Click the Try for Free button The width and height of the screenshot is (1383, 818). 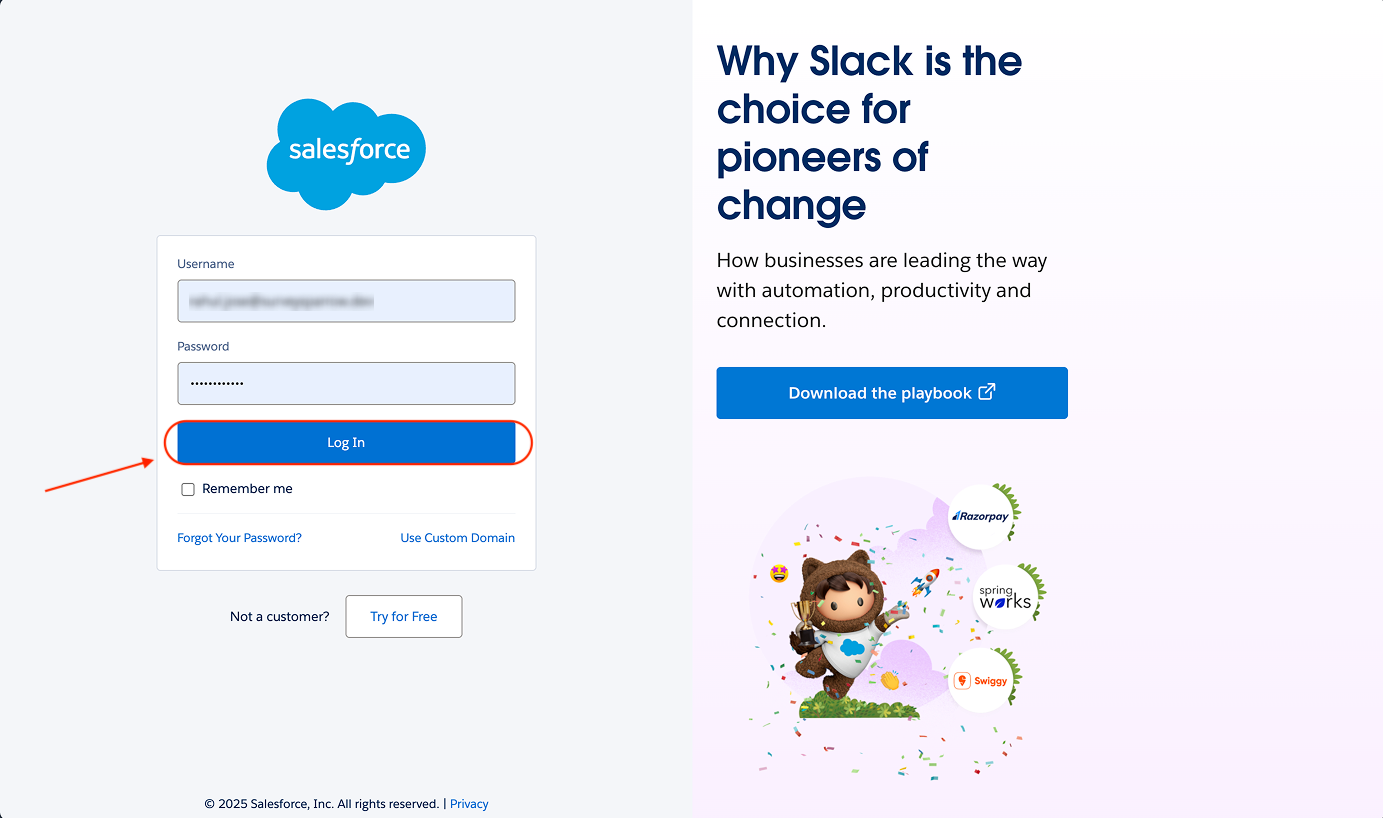(x=403, y=616)
